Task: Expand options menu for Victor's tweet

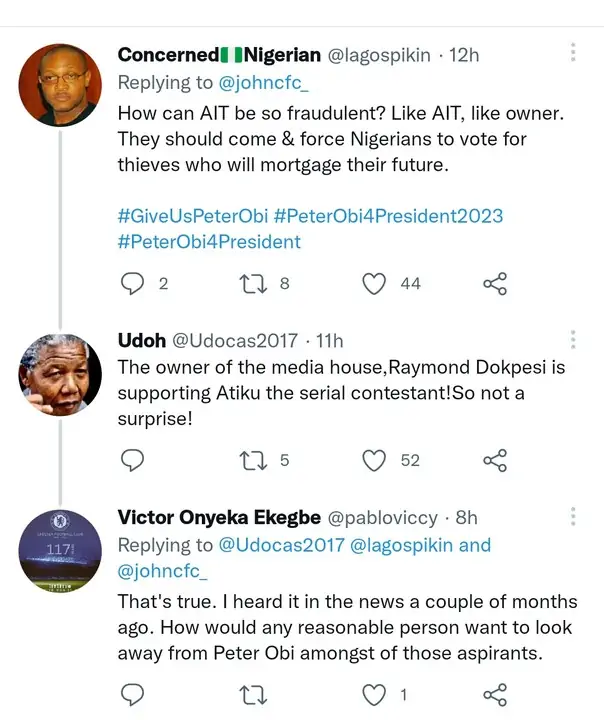Action: [x=573, y=516]
